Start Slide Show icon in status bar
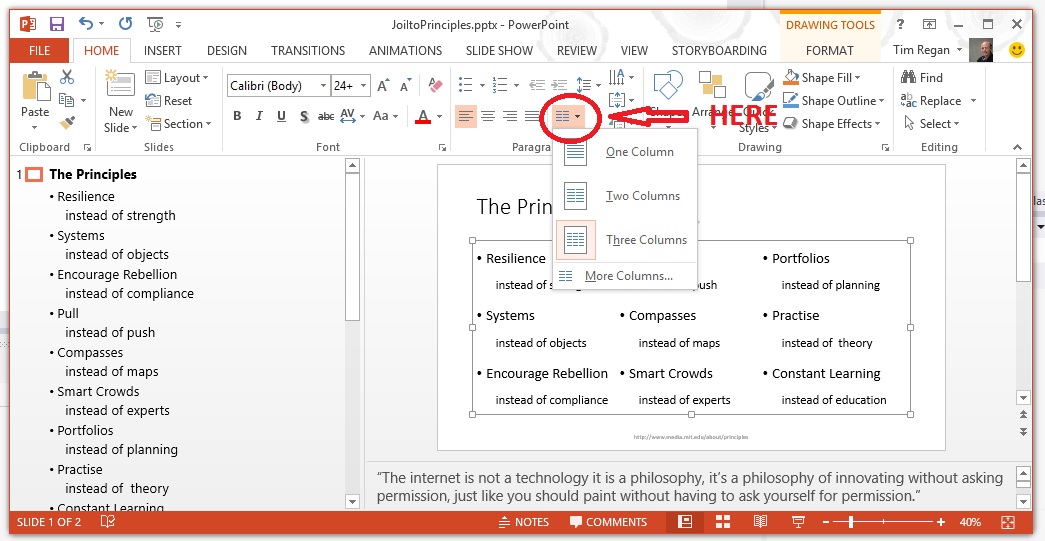The width and height of the screenshot is (1045, 541). pos(798,522)
